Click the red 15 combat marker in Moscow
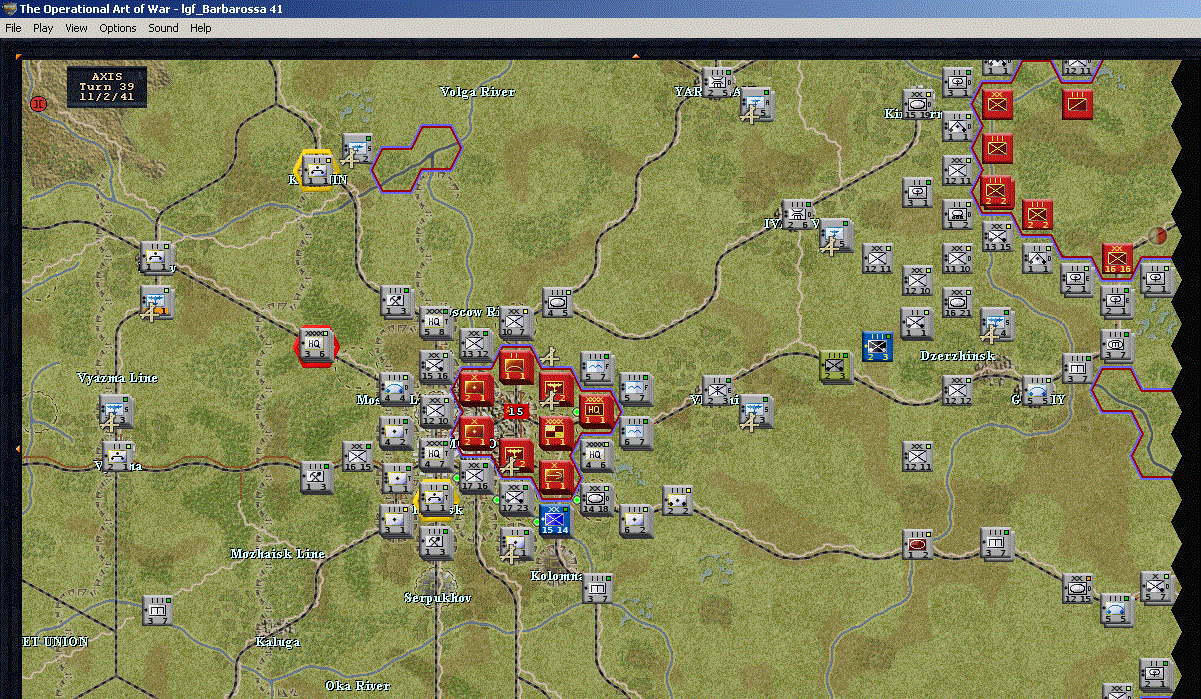Viewport: 1201px width, 699px height. click(516, 411)
